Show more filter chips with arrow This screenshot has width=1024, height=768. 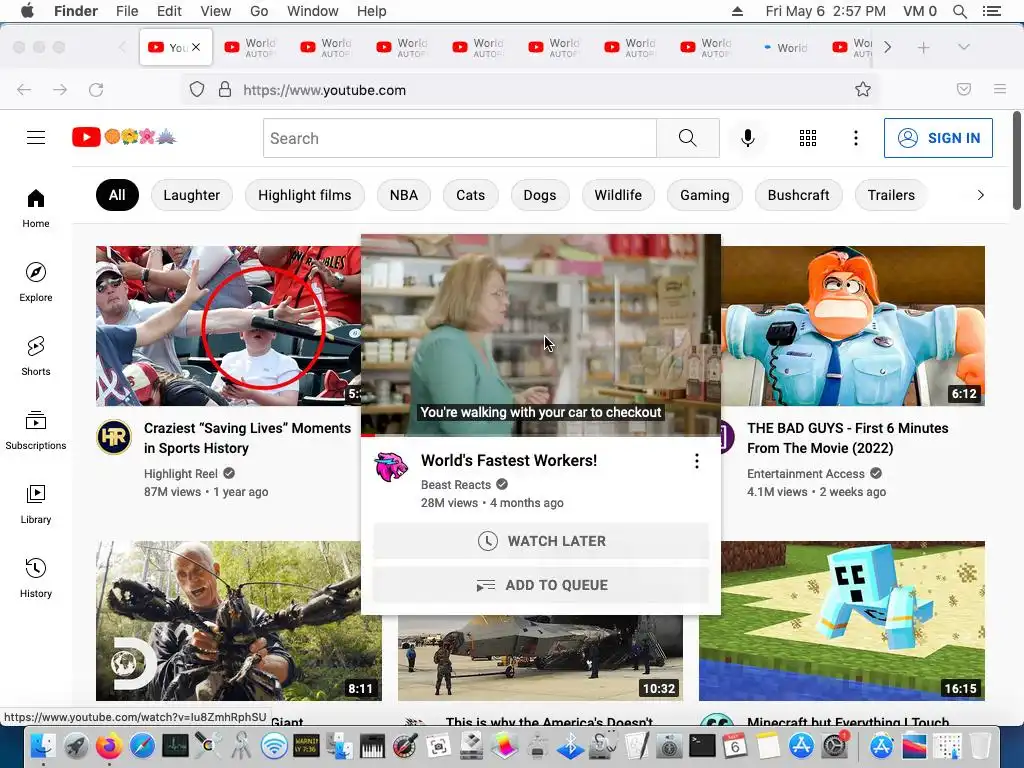click(980, 195)
